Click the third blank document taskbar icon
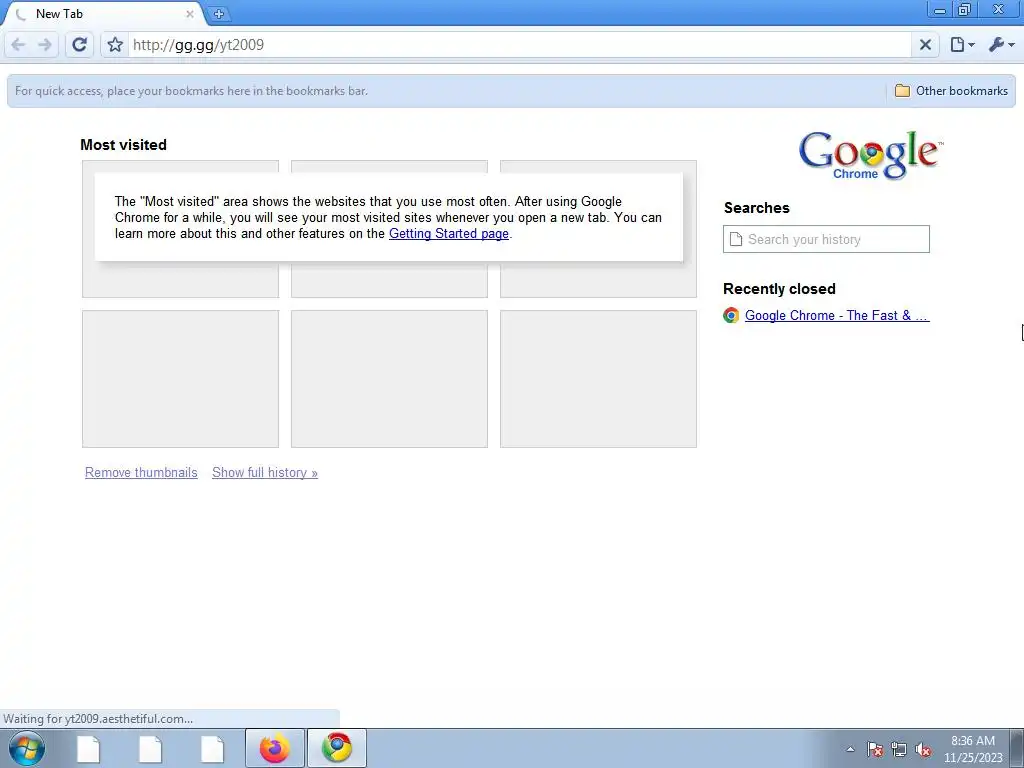 [212, 749]
